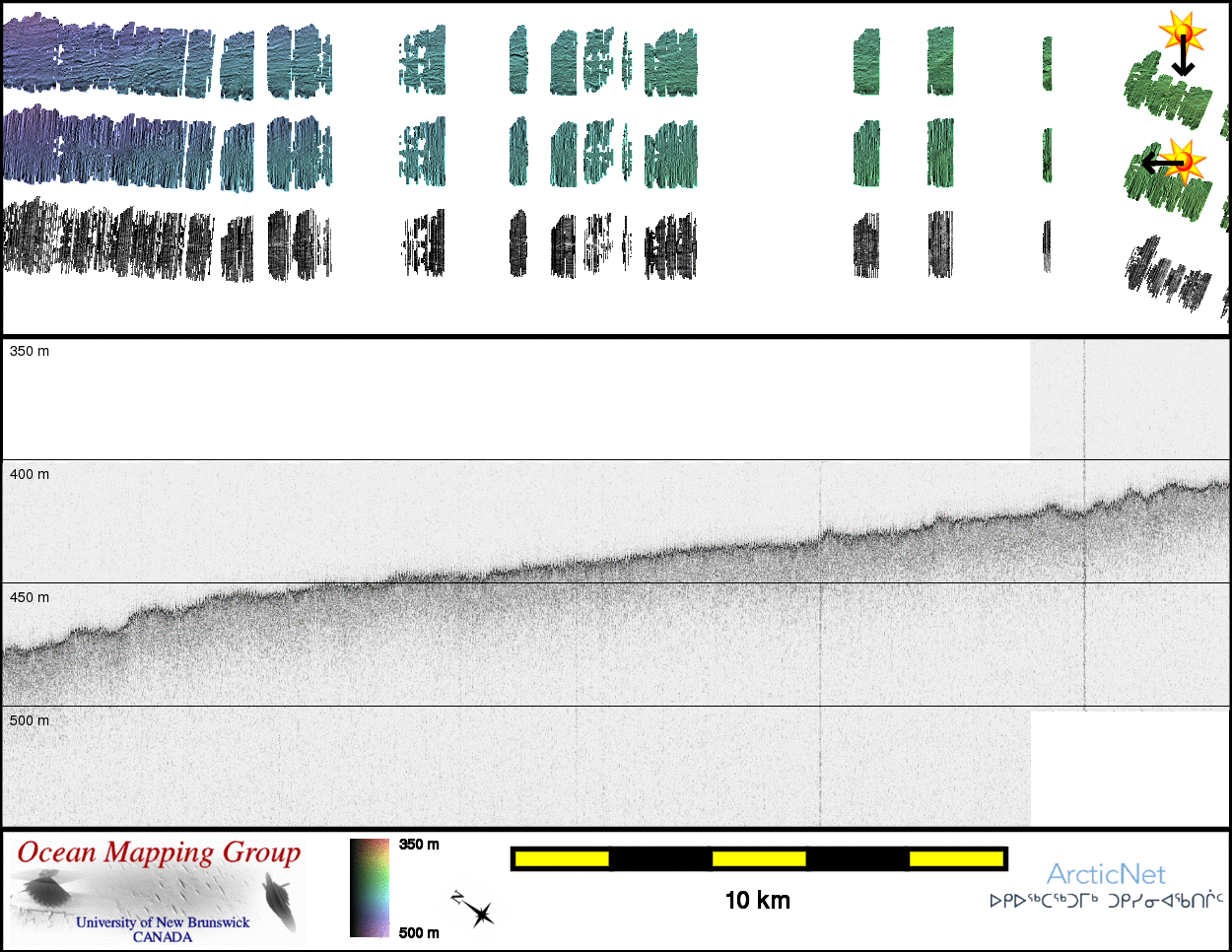Viewport: 1232px width, 952px height.
Task: Click the leftmost yellow segment of the scale bar
Action: (562, 858)
